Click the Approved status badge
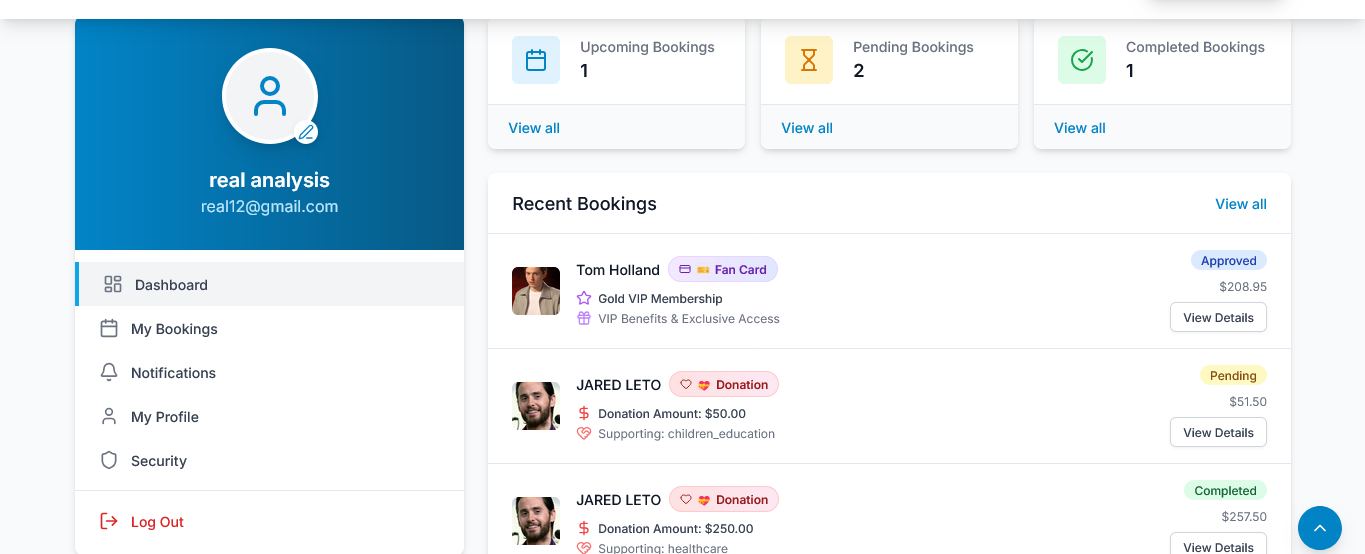1365x554 pixels. click(1229, 260)
